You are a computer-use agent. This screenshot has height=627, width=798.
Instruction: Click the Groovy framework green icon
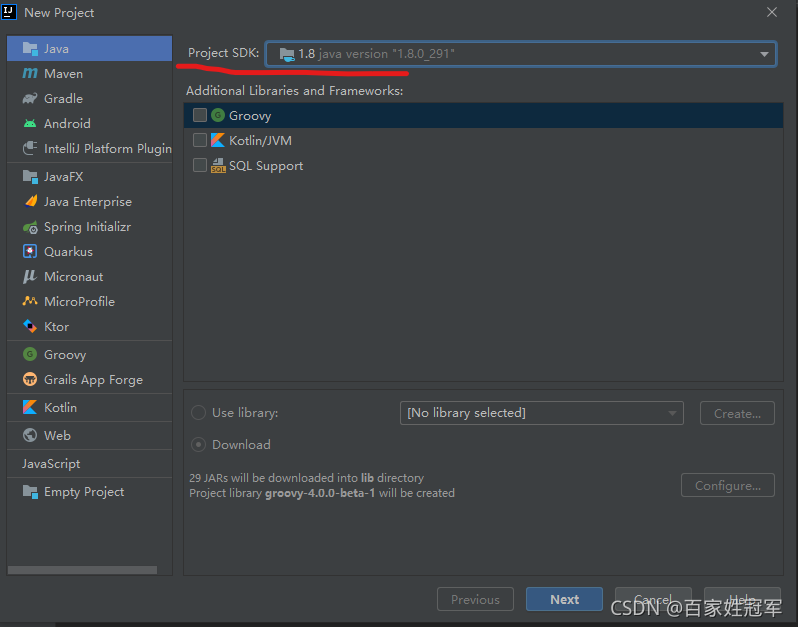[x=218, y=116]
